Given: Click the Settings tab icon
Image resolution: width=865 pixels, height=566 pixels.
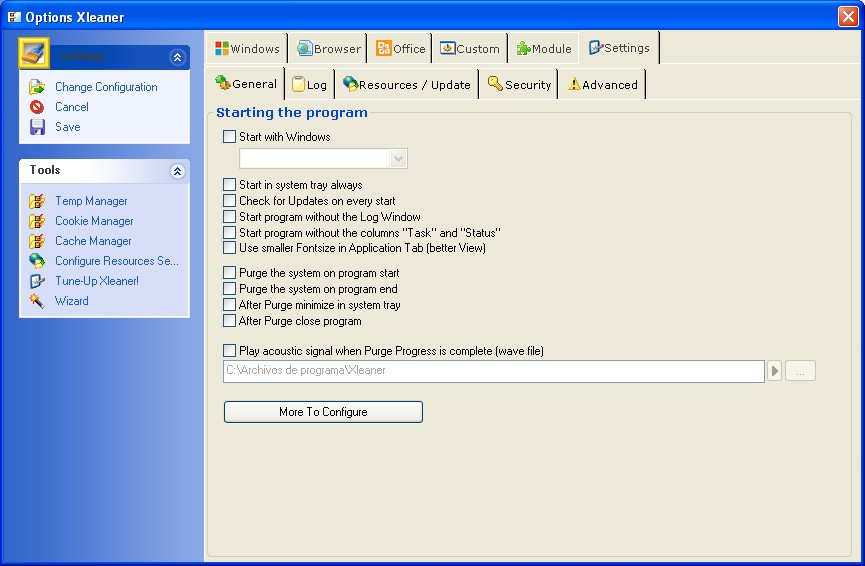Looking at the screenshot, I should [595, 47].
